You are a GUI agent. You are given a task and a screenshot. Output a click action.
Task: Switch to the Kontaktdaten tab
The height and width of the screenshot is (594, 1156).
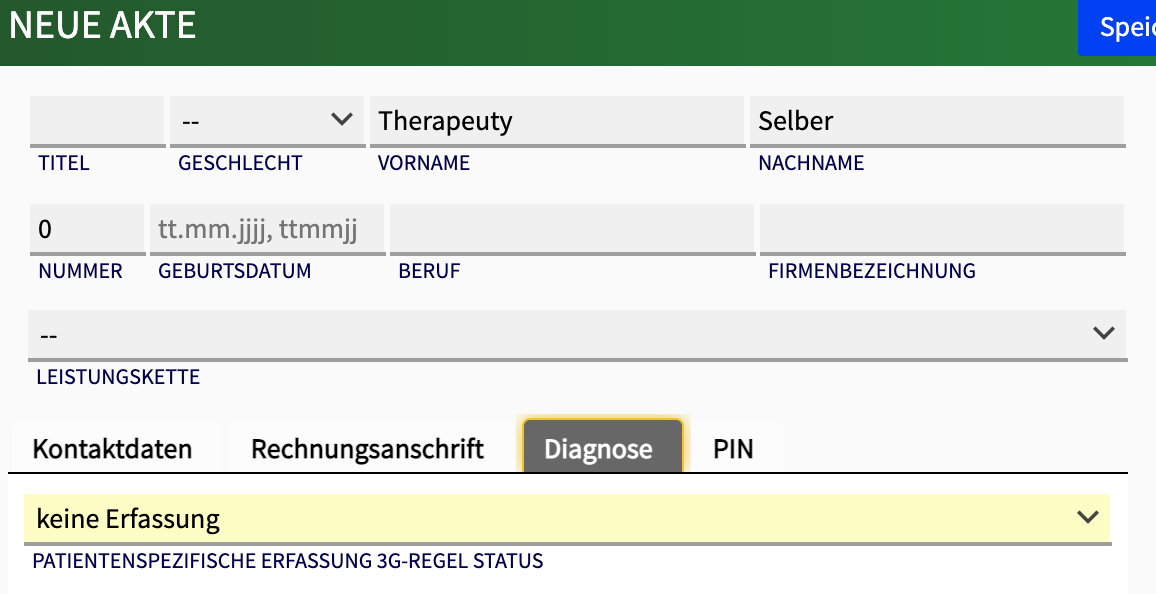point(112,449)
